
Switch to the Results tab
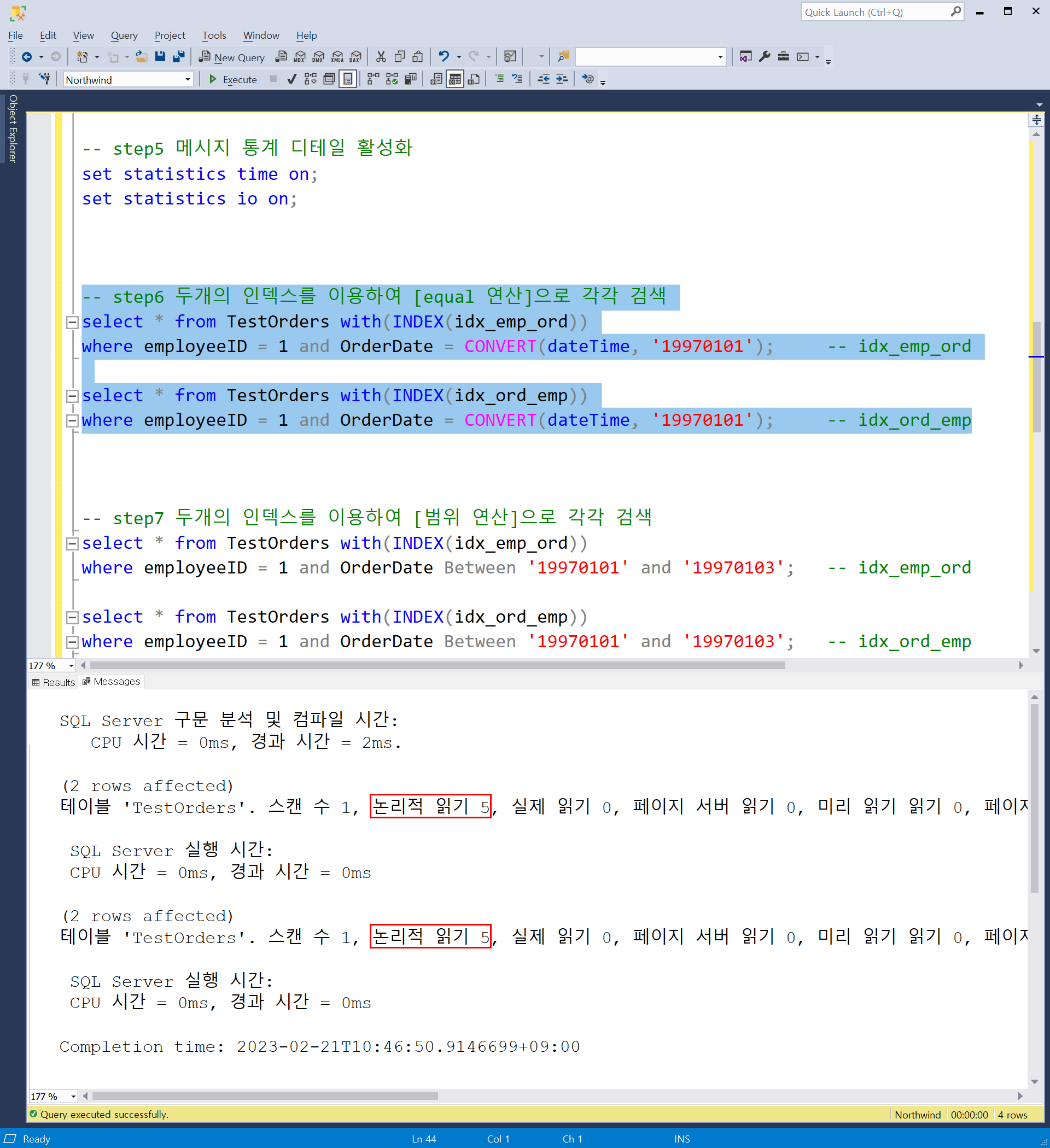point(54,682)
